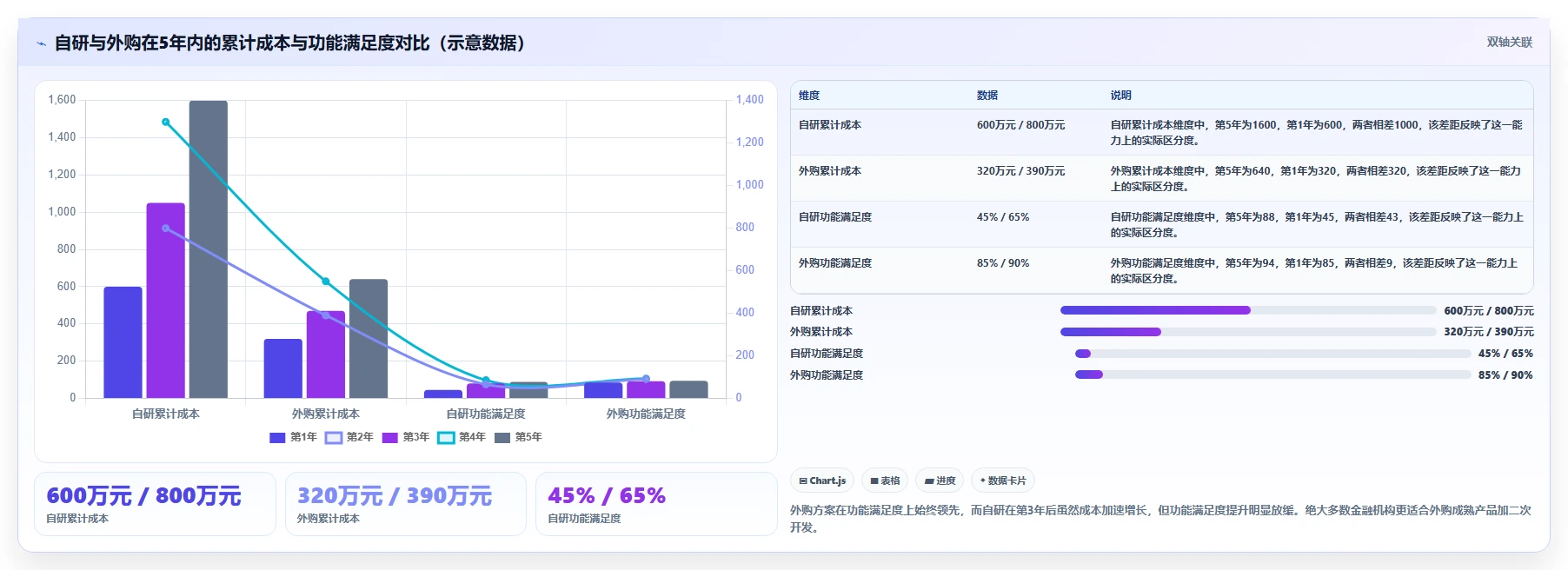Click the purple 第3年 bar of 自研累计成本

165,301
